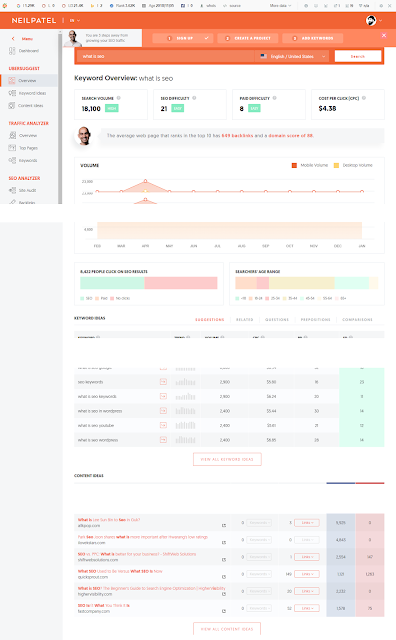Switch to Comparisons keyword tab

[357, 320]
